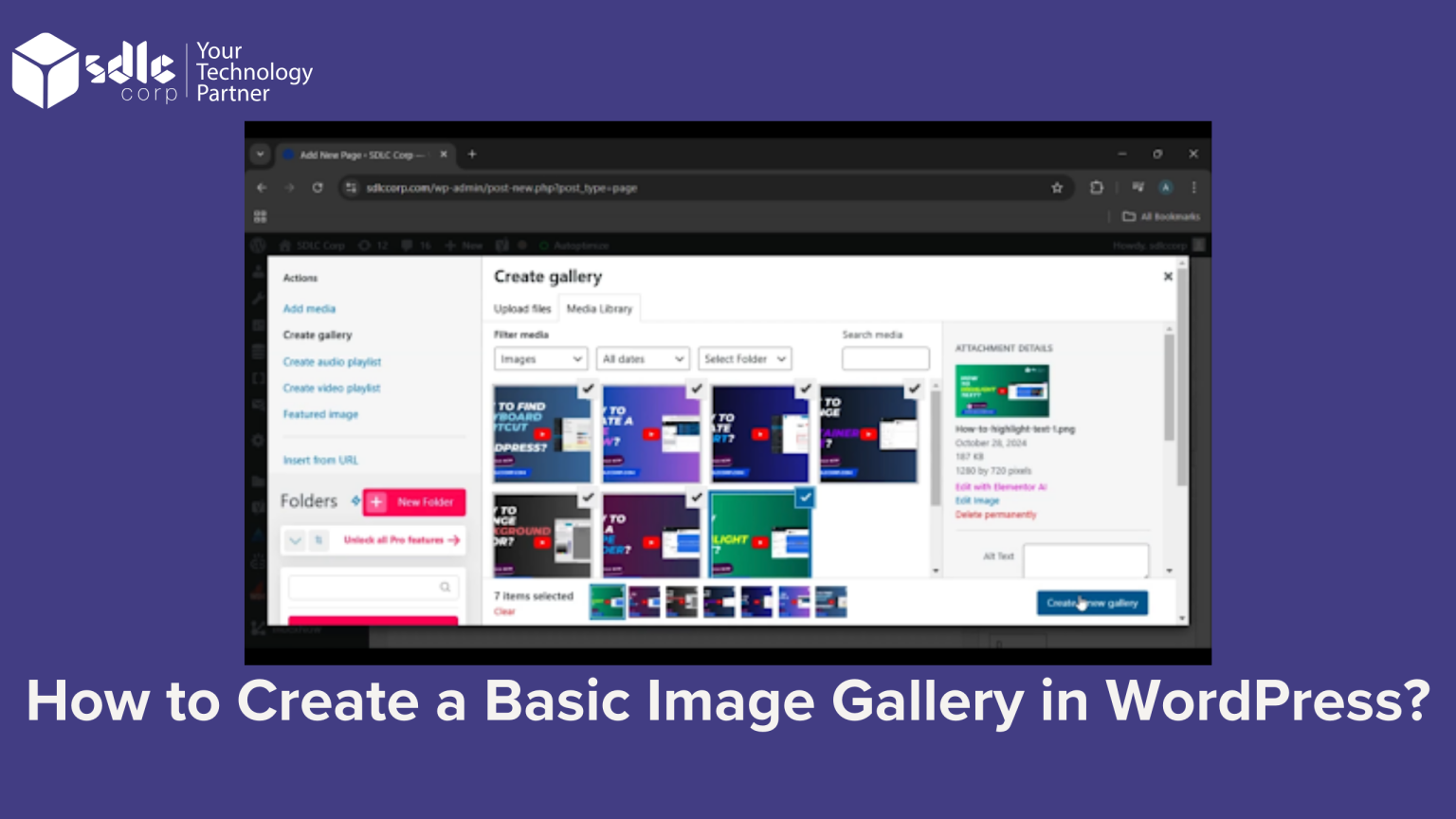Click the folder search magnifier icon

445,588
